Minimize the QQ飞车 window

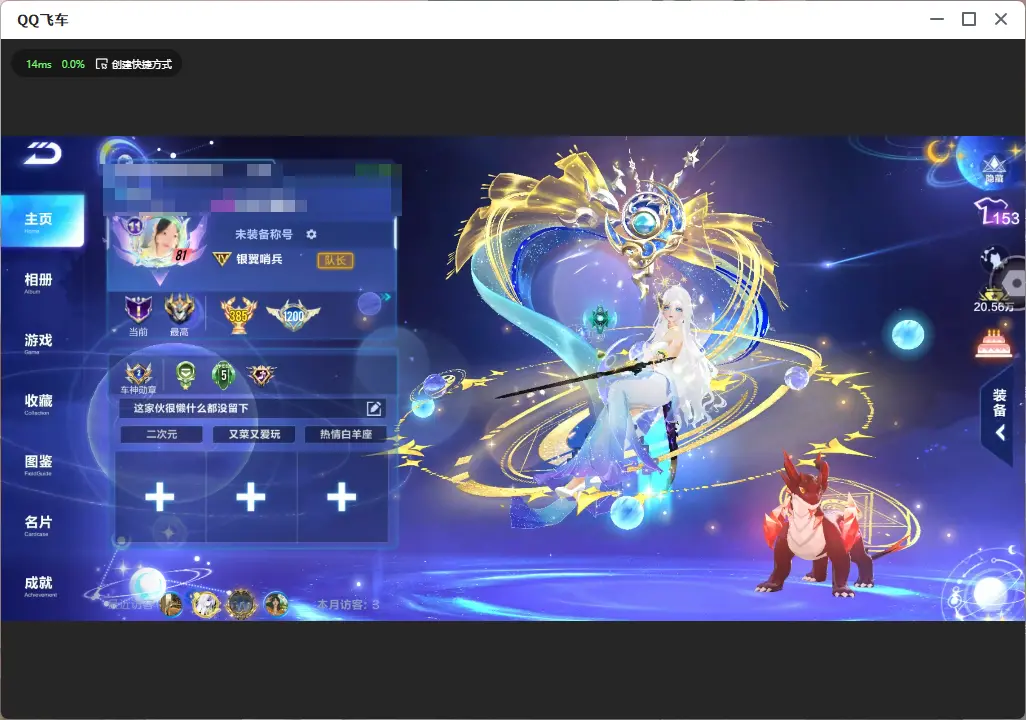937,19
